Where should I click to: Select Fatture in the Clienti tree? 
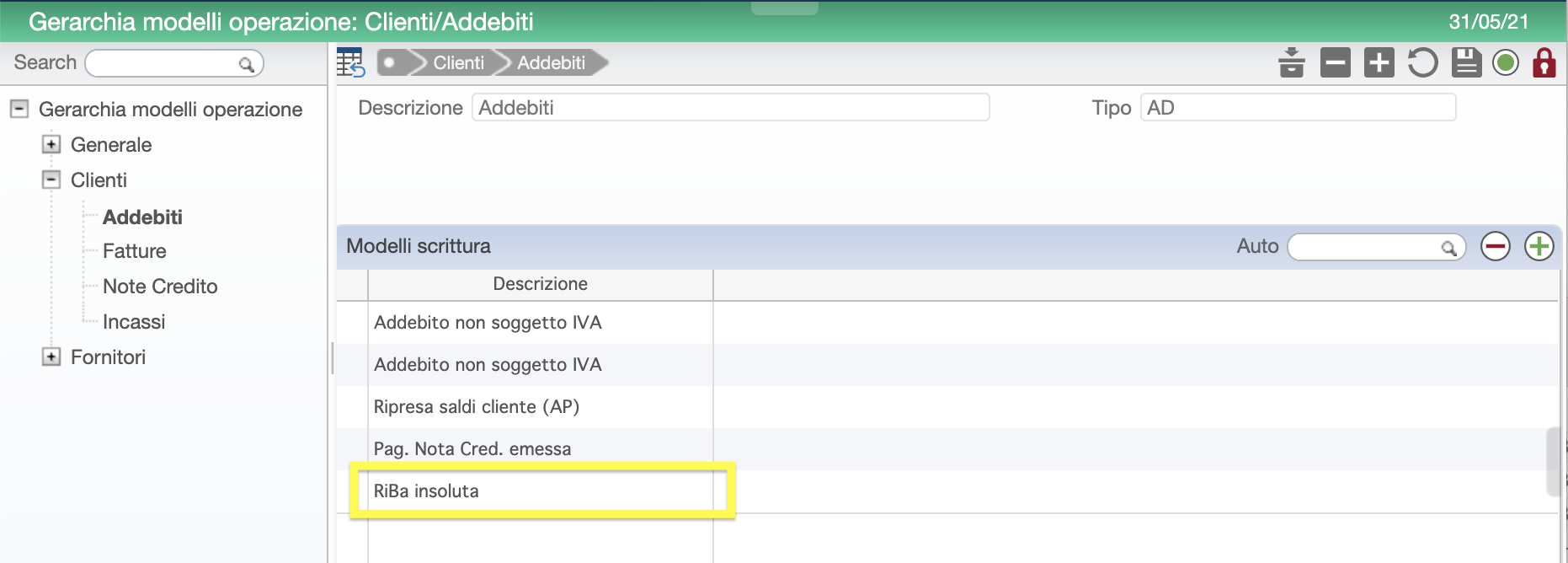134,251
